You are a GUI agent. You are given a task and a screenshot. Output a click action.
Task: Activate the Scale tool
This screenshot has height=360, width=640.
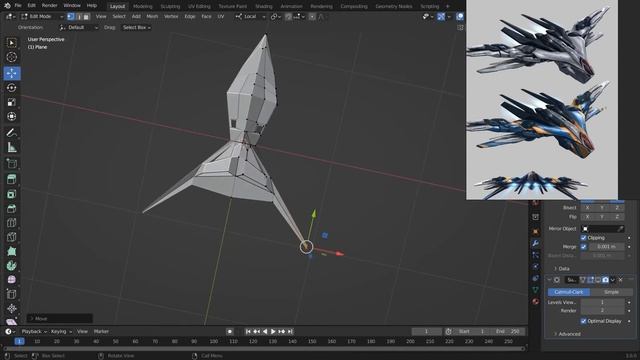click(x=12, y=102)
